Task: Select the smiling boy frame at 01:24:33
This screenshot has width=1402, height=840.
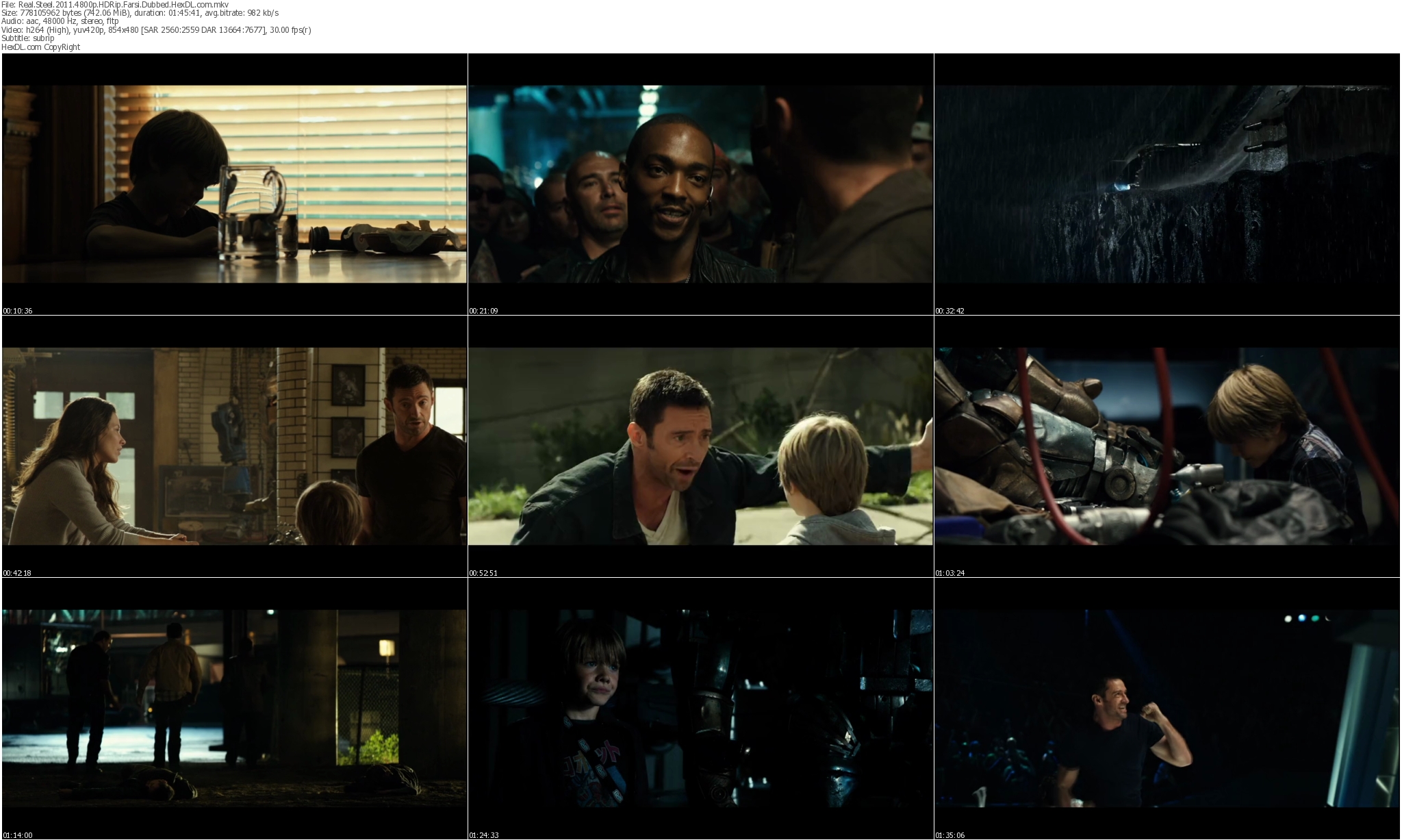Action: tap(700, 708)
